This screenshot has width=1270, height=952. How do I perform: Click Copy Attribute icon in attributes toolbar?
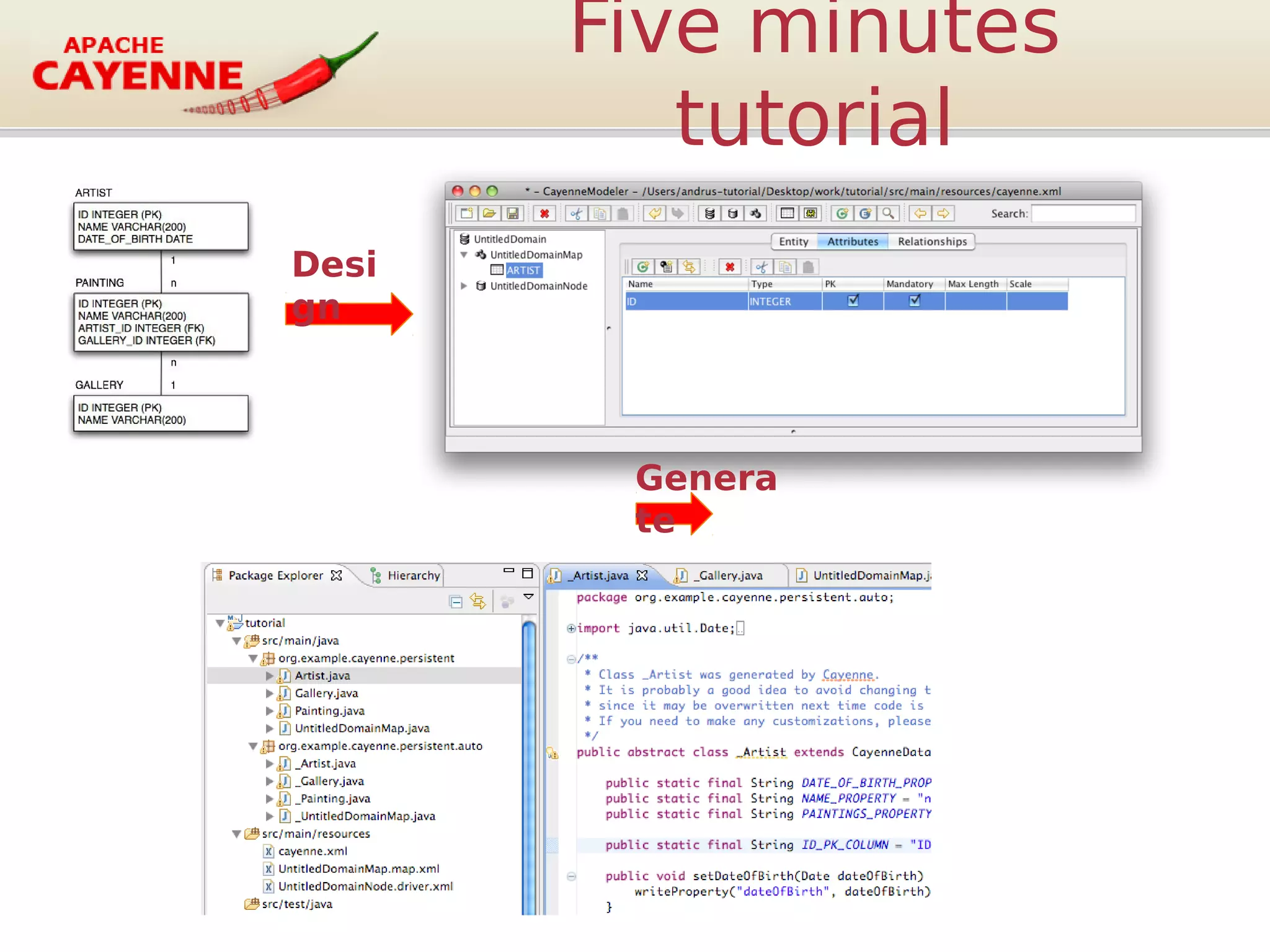(785, 267)
